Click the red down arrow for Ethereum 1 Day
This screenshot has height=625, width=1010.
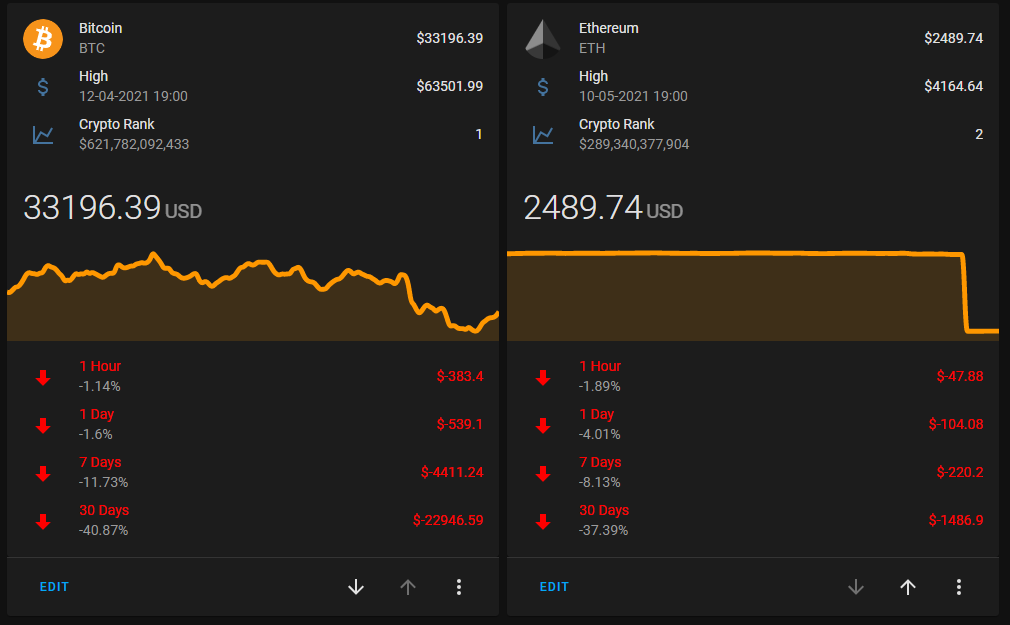click(543, 425)
